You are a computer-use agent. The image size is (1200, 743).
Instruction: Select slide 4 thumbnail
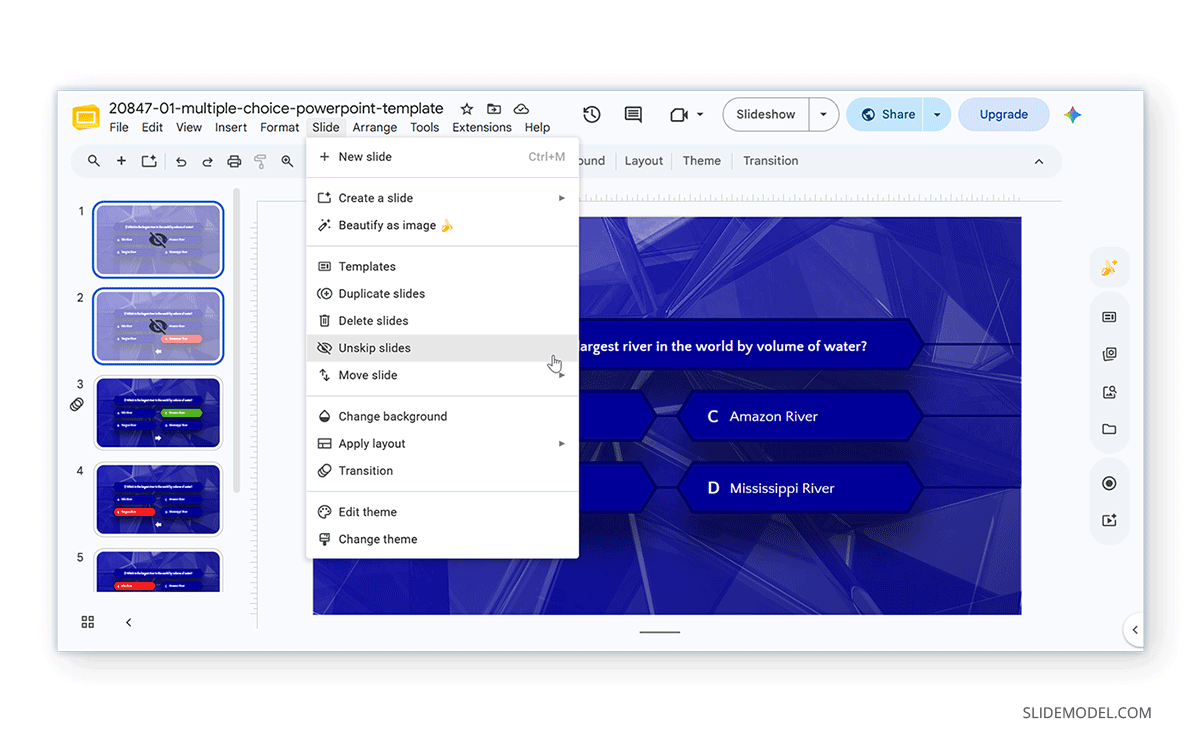(158, 499)
